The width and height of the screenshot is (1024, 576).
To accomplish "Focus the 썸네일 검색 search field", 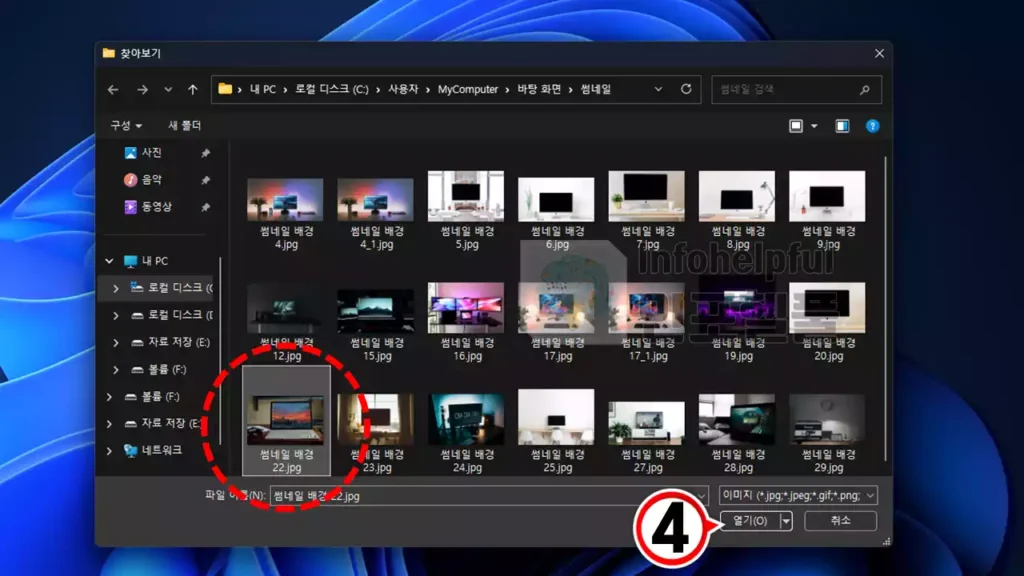I will (x=796, y=89).
